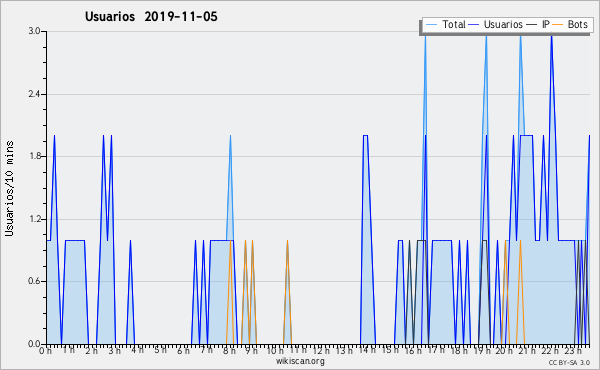Click the '12 h' x-axis label
The width and height of the screenshot is (600, 370).
[x=321, y=350]
